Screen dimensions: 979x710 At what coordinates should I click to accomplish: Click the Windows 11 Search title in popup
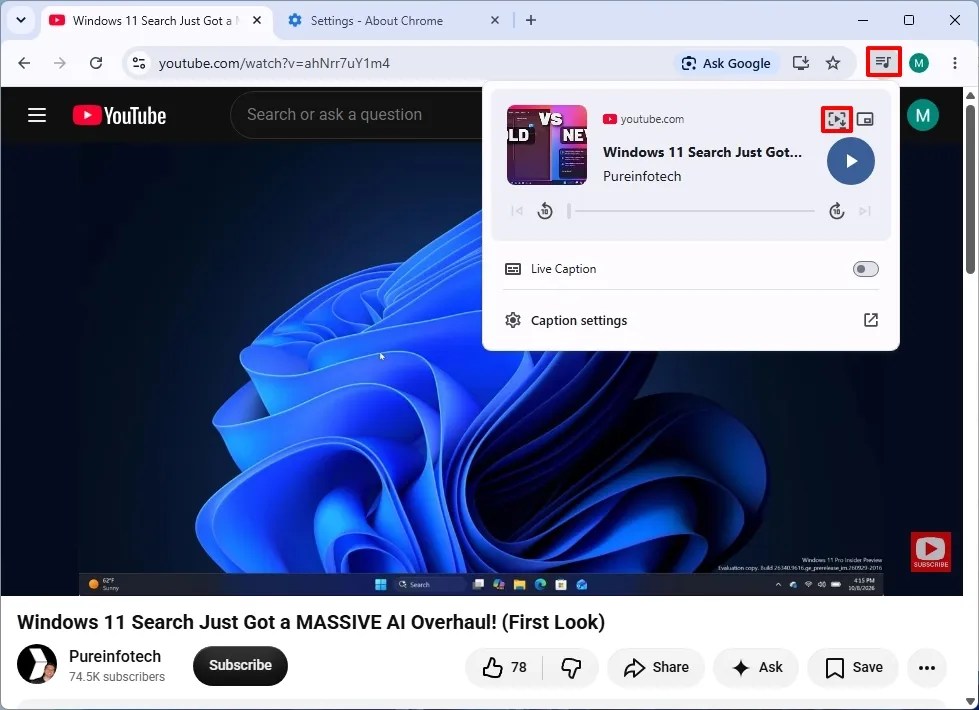click(702, 152)
